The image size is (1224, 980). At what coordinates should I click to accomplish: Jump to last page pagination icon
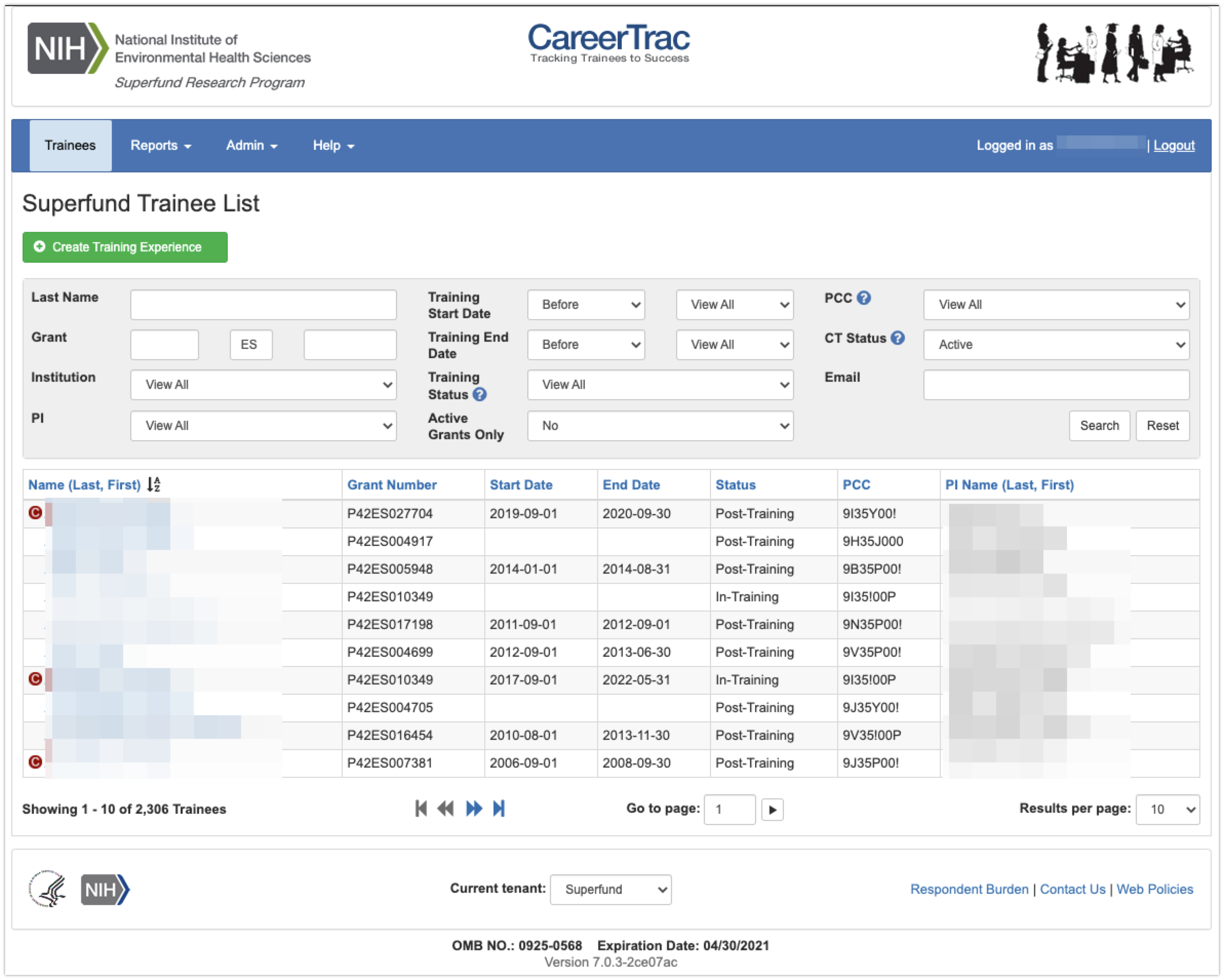(499, 809)
